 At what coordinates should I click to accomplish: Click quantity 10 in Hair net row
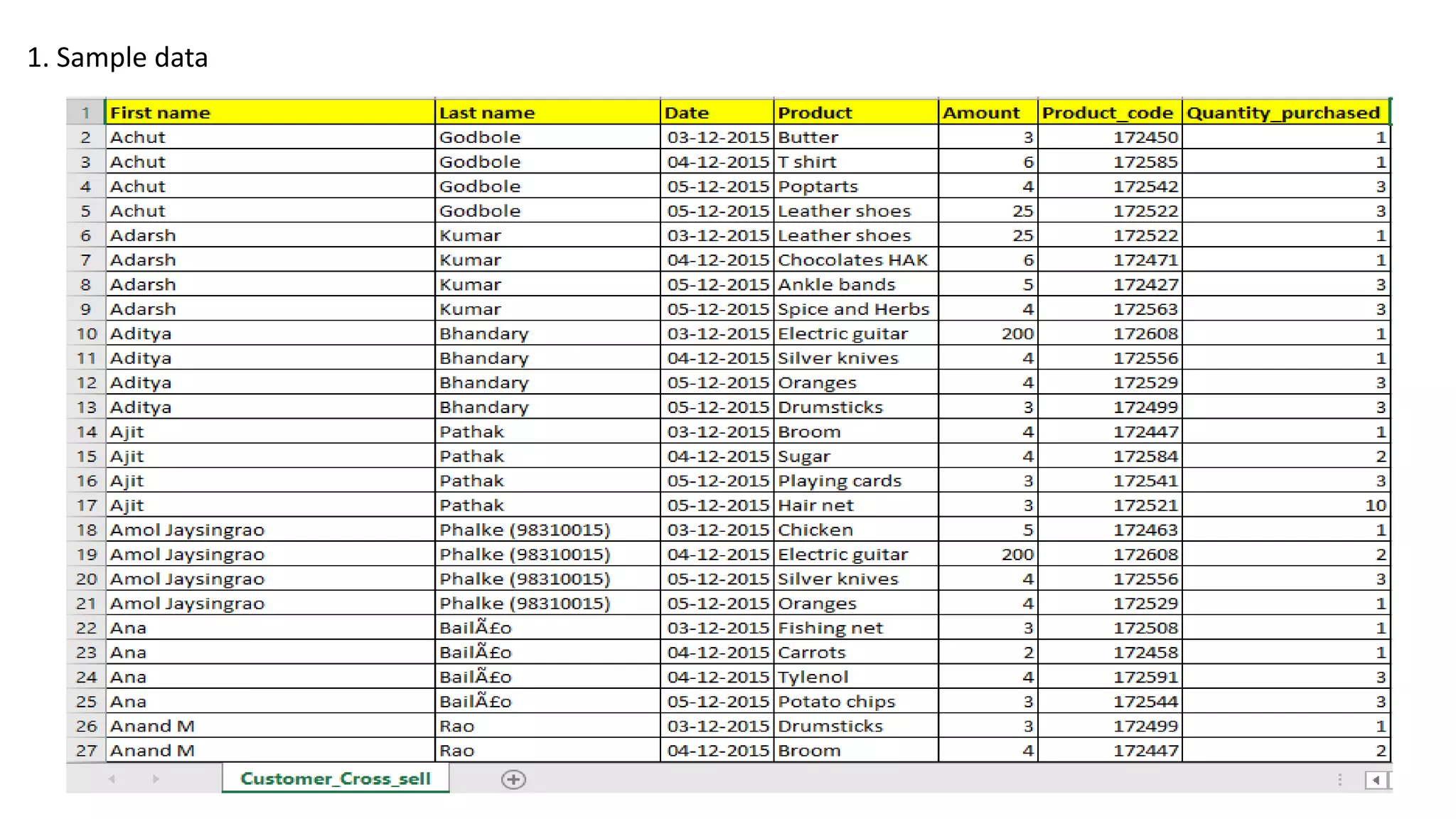coord(1286,505)
